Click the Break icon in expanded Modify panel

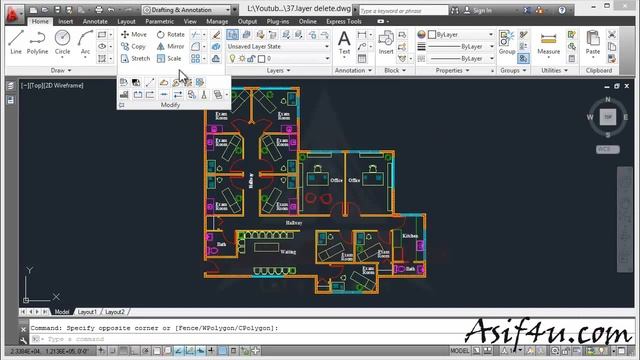coord(138,95)
